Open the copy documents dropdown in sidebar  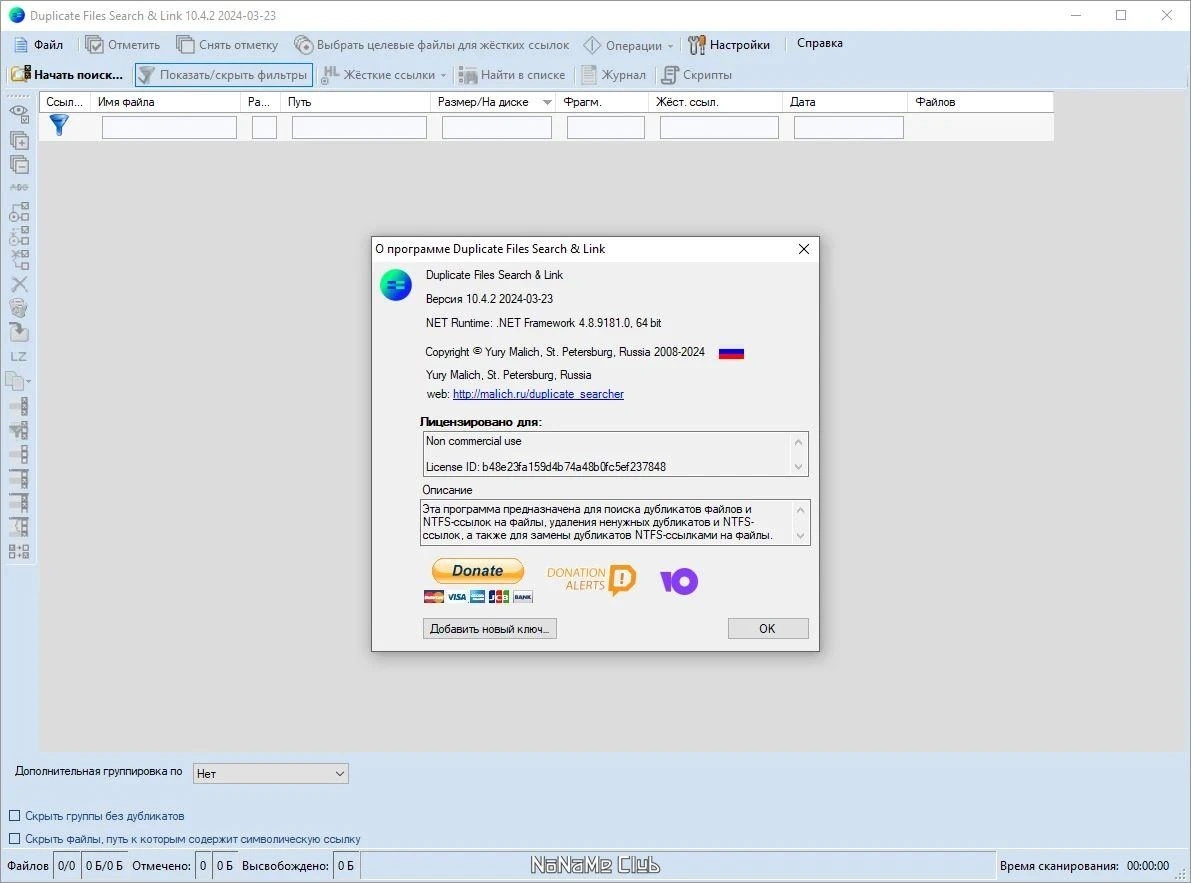[19, 380]
